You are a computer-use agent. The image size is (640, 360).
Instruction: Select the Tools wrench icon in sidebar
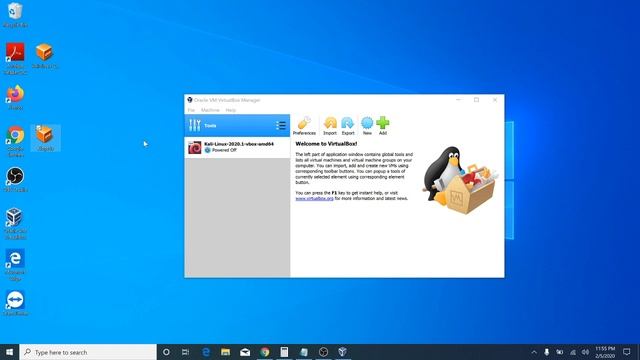click(x=195, y=125)
